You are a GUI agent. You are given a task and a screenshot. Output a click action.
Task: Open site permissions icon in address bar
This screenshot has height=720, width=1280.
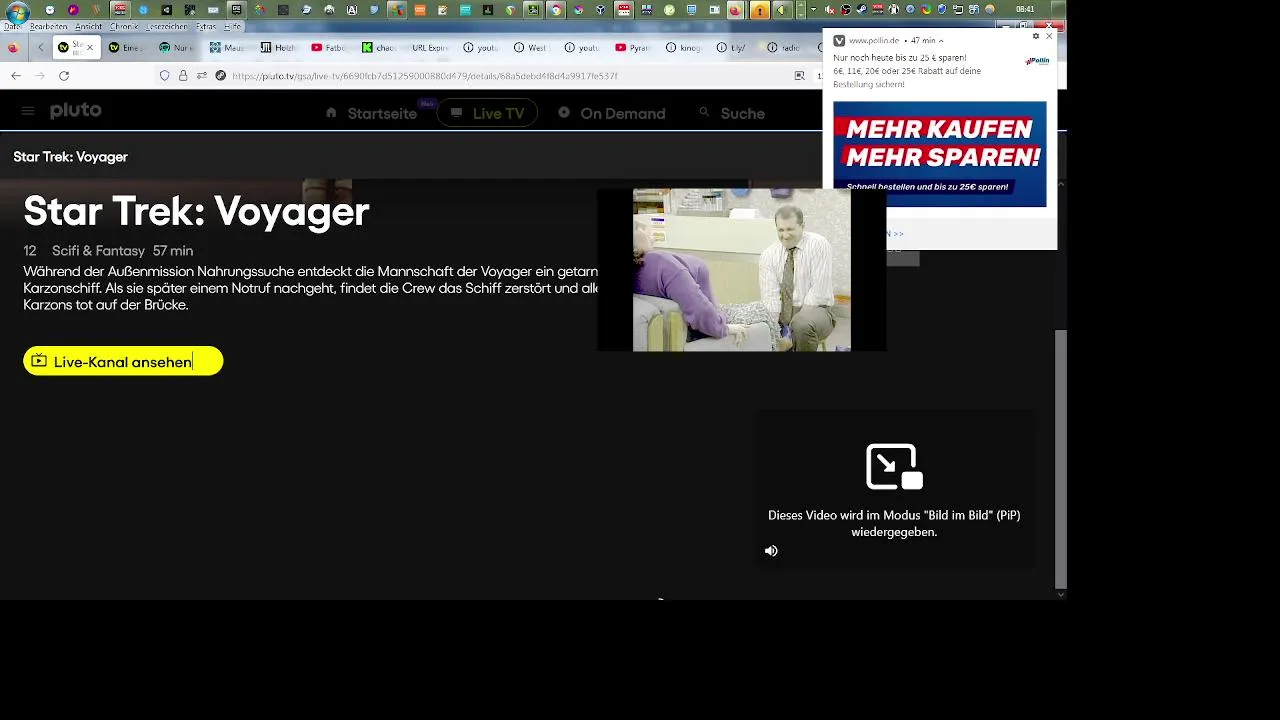[202, 76]
